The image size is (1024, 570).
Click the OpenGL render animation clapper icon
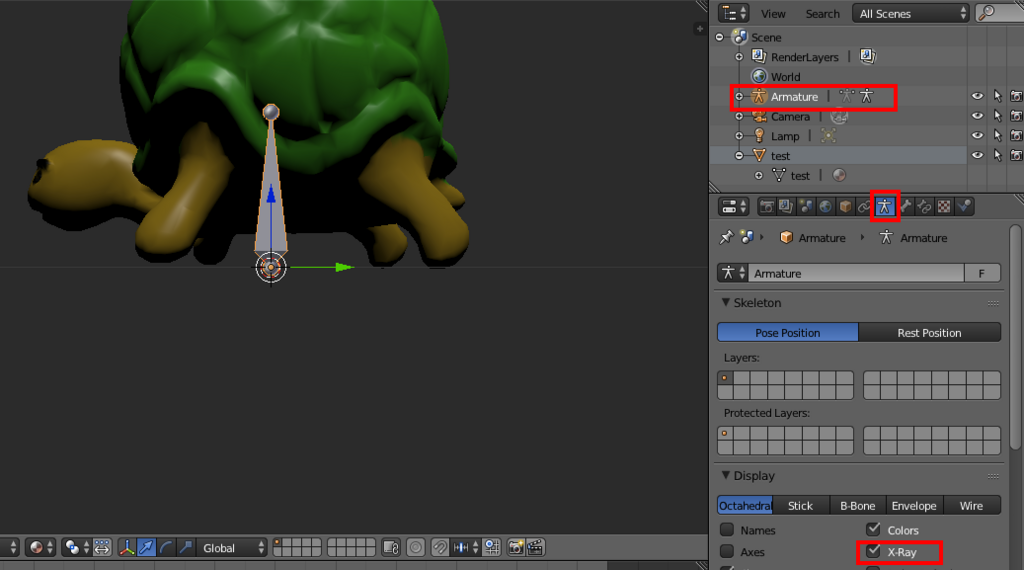536,547
